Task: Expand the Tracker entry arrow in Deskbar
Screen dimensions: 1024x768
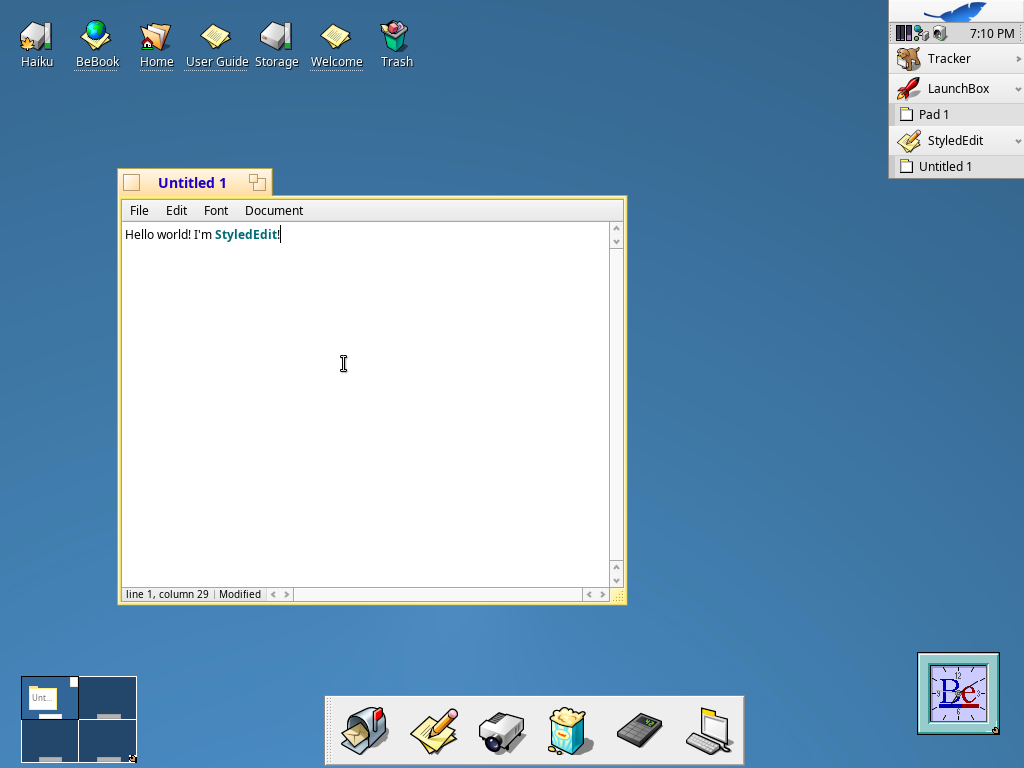Action: (x=1018, y=59)
